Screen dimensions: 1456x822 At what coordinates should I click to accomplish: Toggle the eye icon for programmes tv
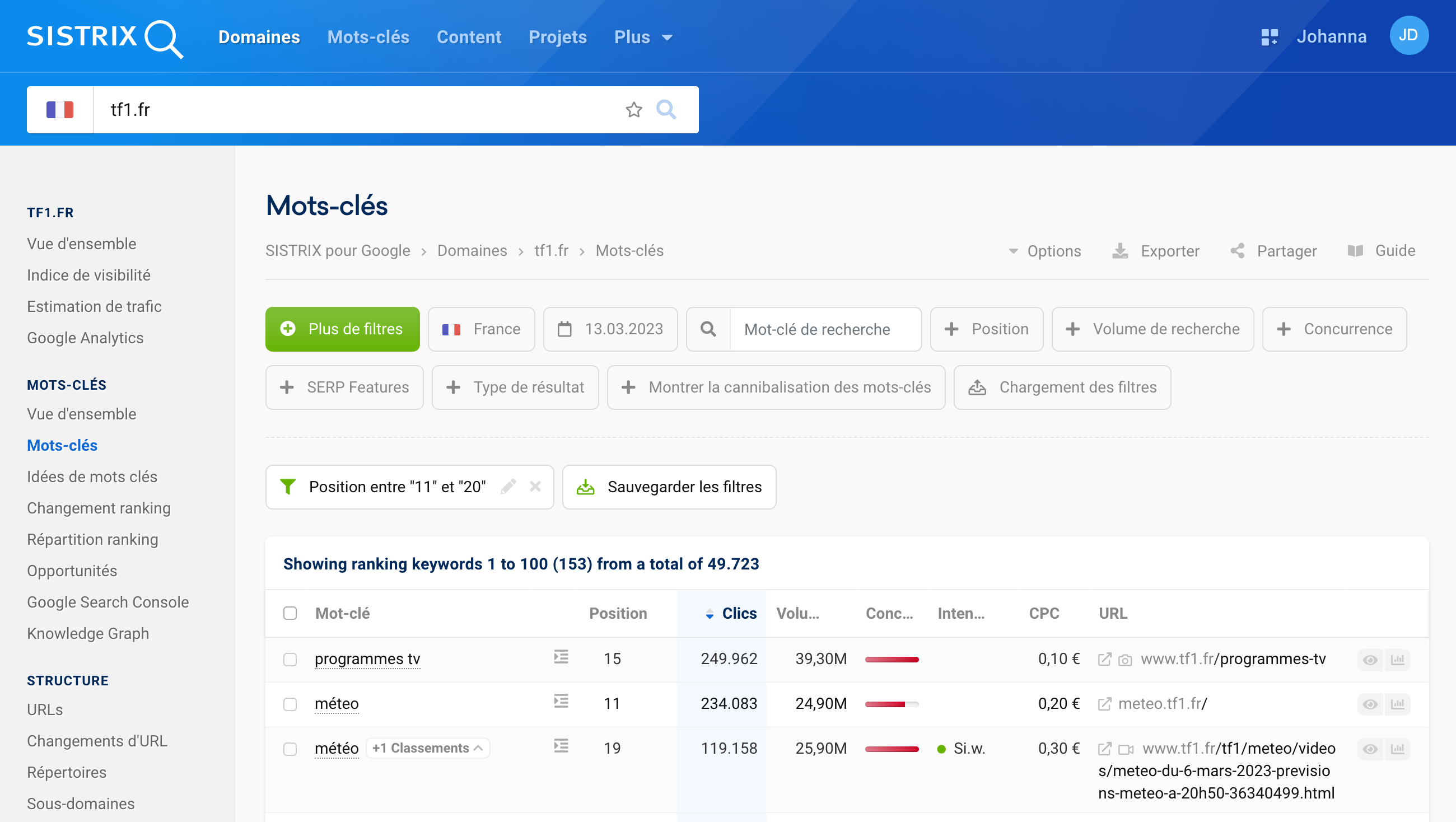[x=1370, y=660]
